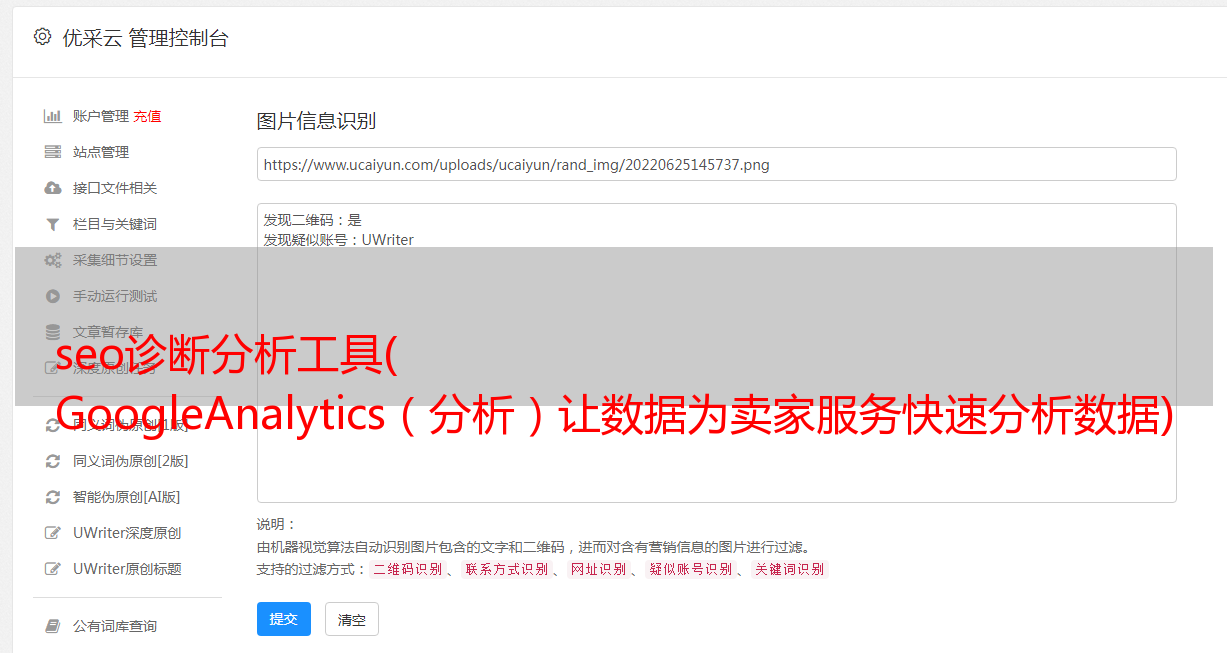
Task: Open 采集细节设置 menu item
Action: 115,260
